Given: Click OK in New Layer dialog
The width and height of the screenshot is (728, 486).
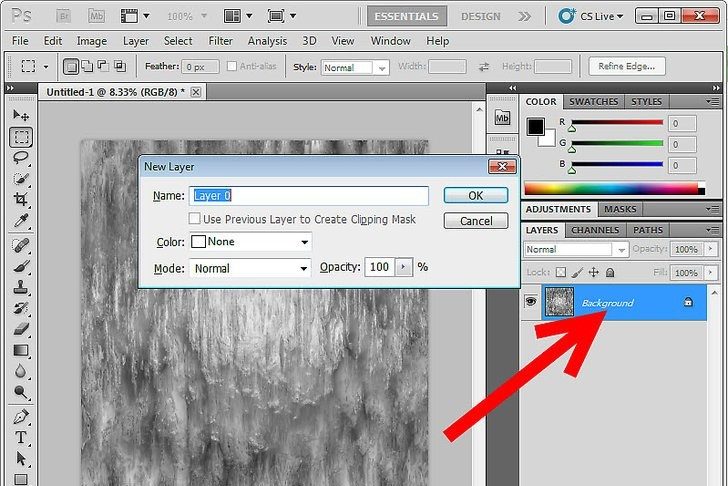Looking at the screenshot, I should click(x=475, y=195).
